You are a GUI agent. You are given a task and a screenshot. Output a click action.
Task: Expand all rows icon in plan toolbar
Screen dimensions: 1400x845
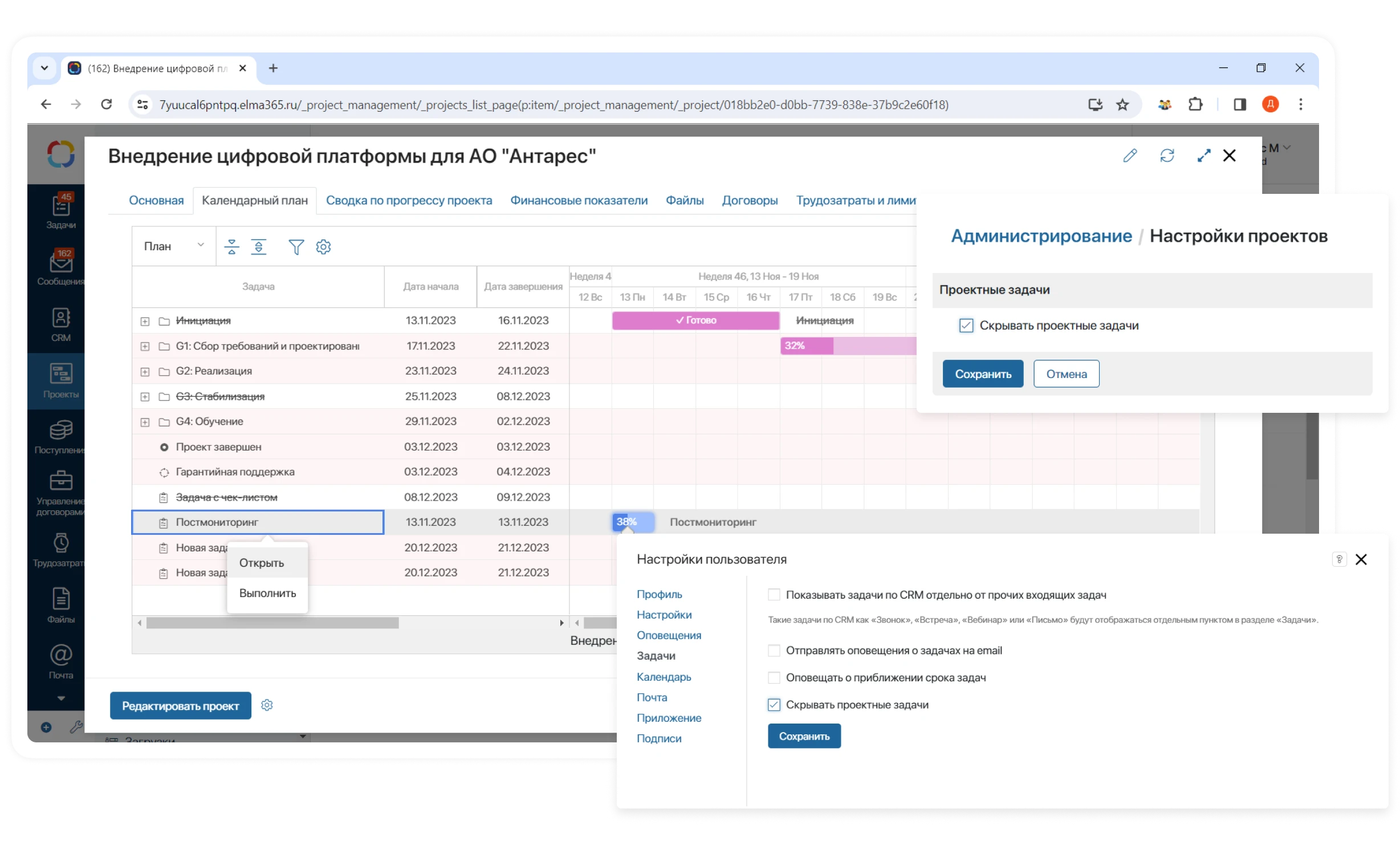(x=259, y=247)
